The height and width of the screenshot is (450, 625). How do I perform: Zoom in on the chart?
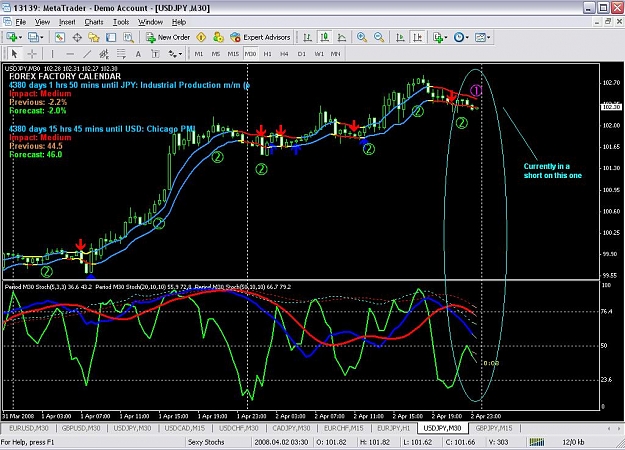click(362, 37)
